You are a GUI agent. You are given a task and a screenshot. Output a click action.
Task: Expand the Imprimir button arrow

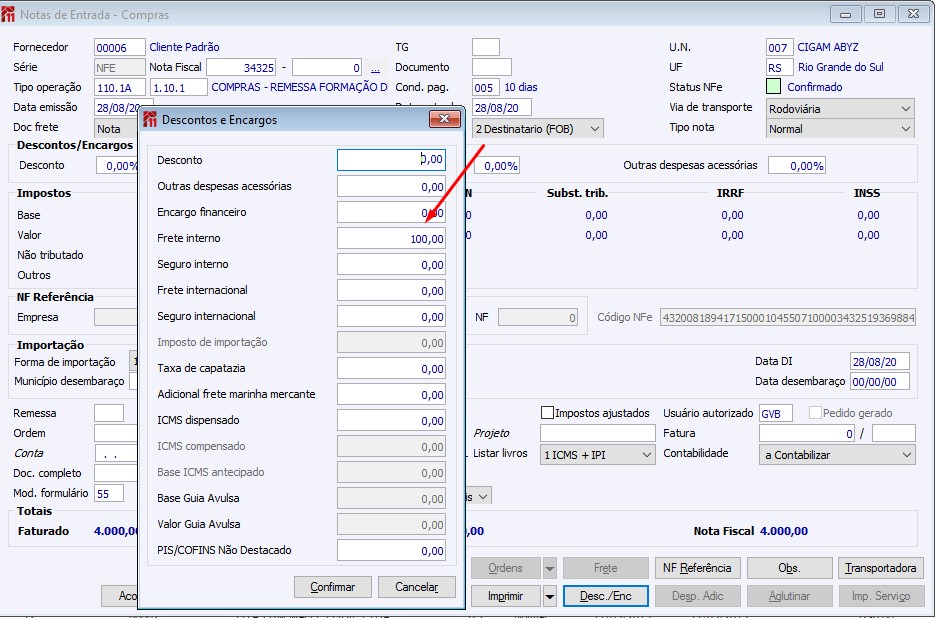(549, 596)
